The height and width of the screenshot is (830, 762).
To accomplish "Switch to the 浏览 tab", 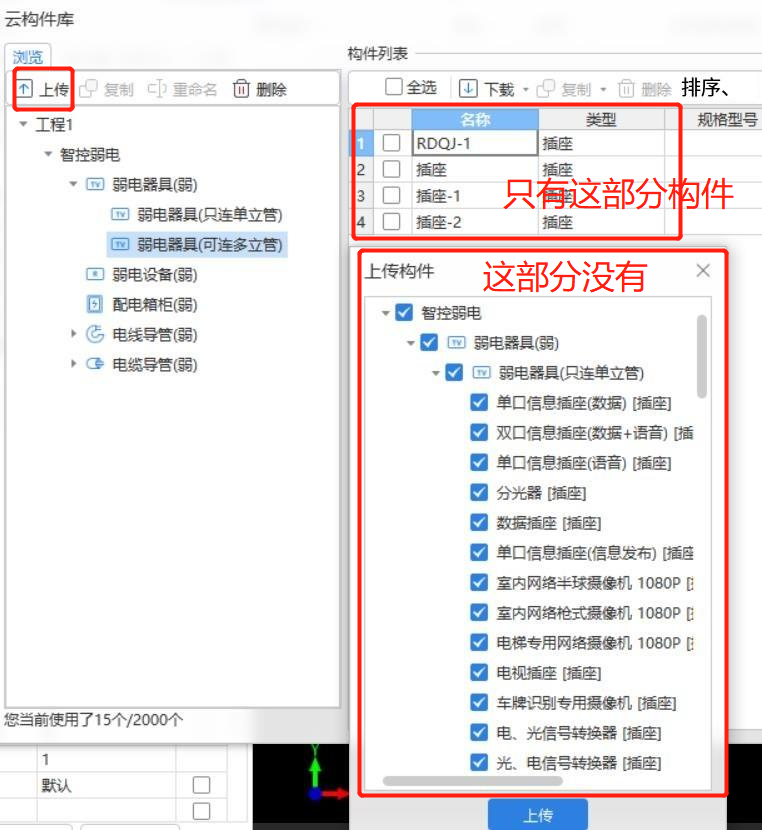I will coord(28,57).
